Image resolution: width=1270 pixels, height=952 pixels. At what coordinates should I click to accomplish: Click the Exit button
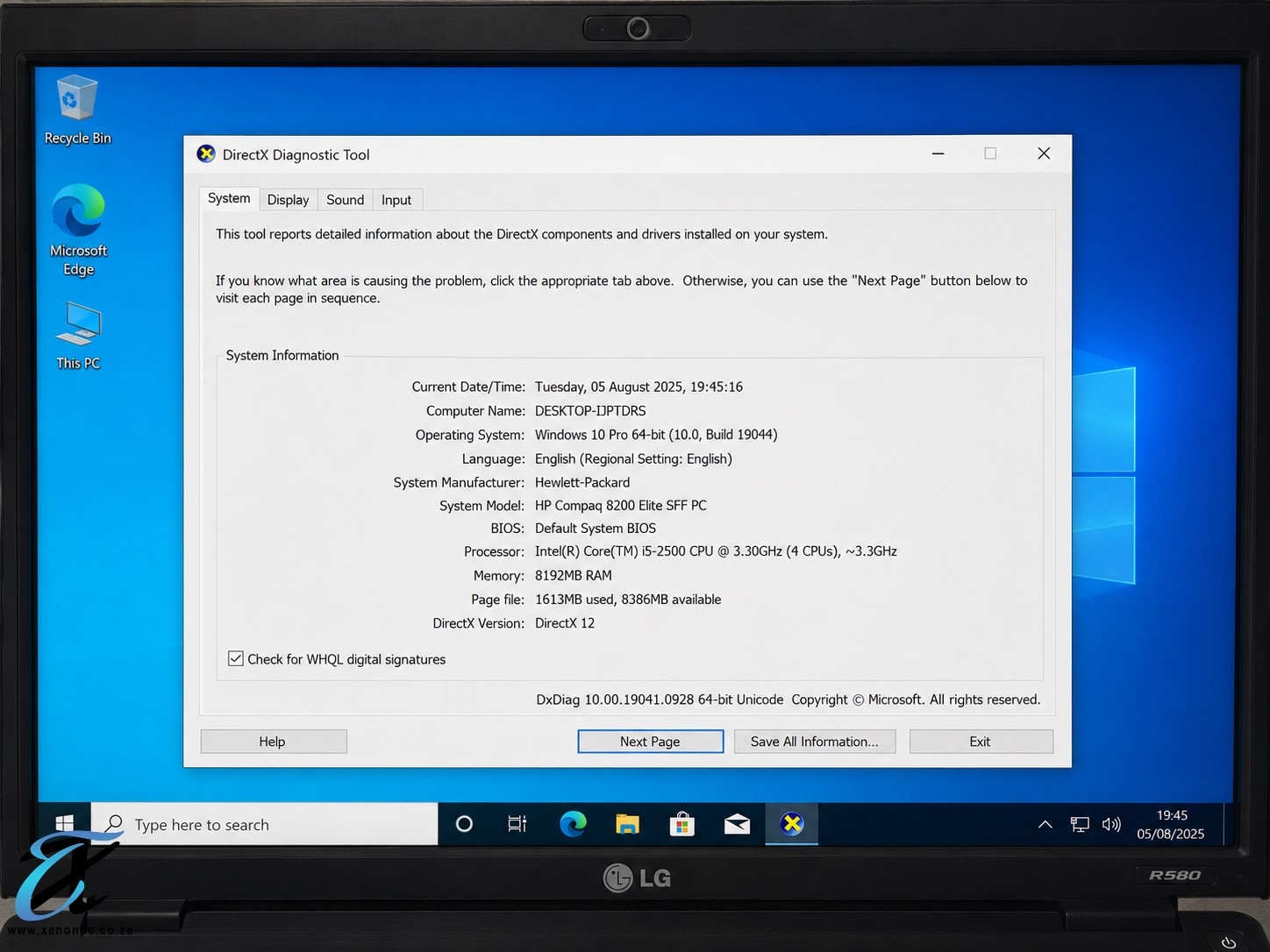point(981,742)
